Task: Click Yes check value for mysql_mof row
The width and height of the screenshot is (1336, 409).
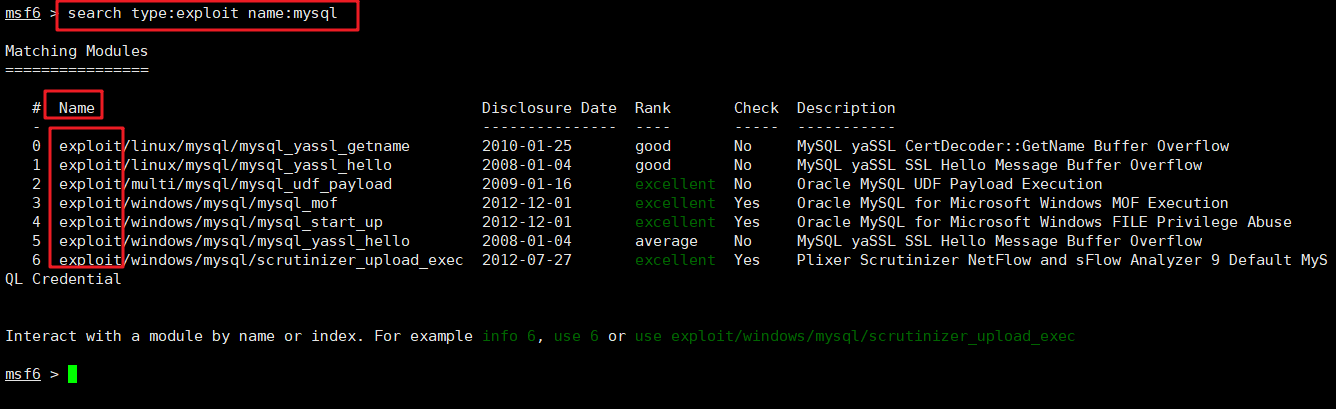Action: (x=747, y=203)
